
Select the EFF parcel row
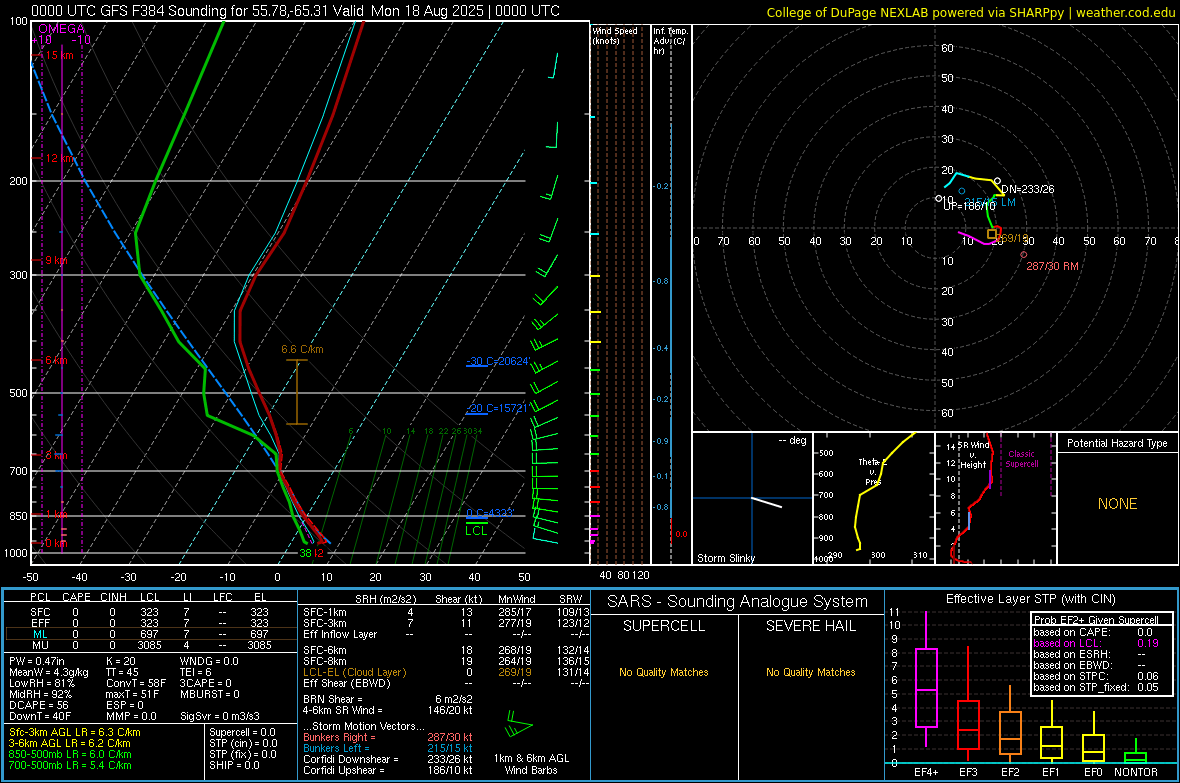pyautogui.click(x=151, y=623)
